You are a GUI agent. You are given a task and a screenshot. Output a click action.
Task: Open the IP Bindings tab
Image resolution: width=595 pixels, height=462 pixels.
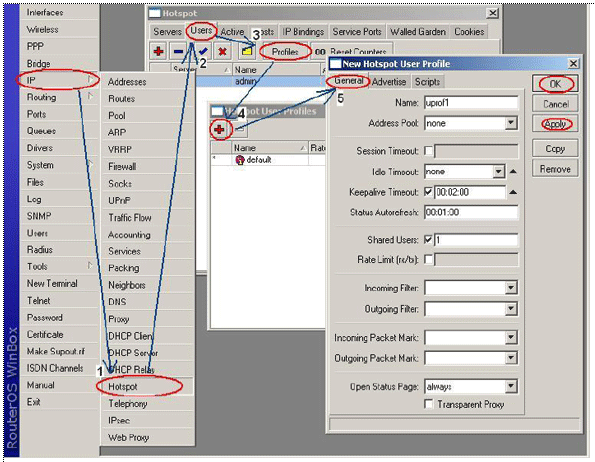(303, 32)
